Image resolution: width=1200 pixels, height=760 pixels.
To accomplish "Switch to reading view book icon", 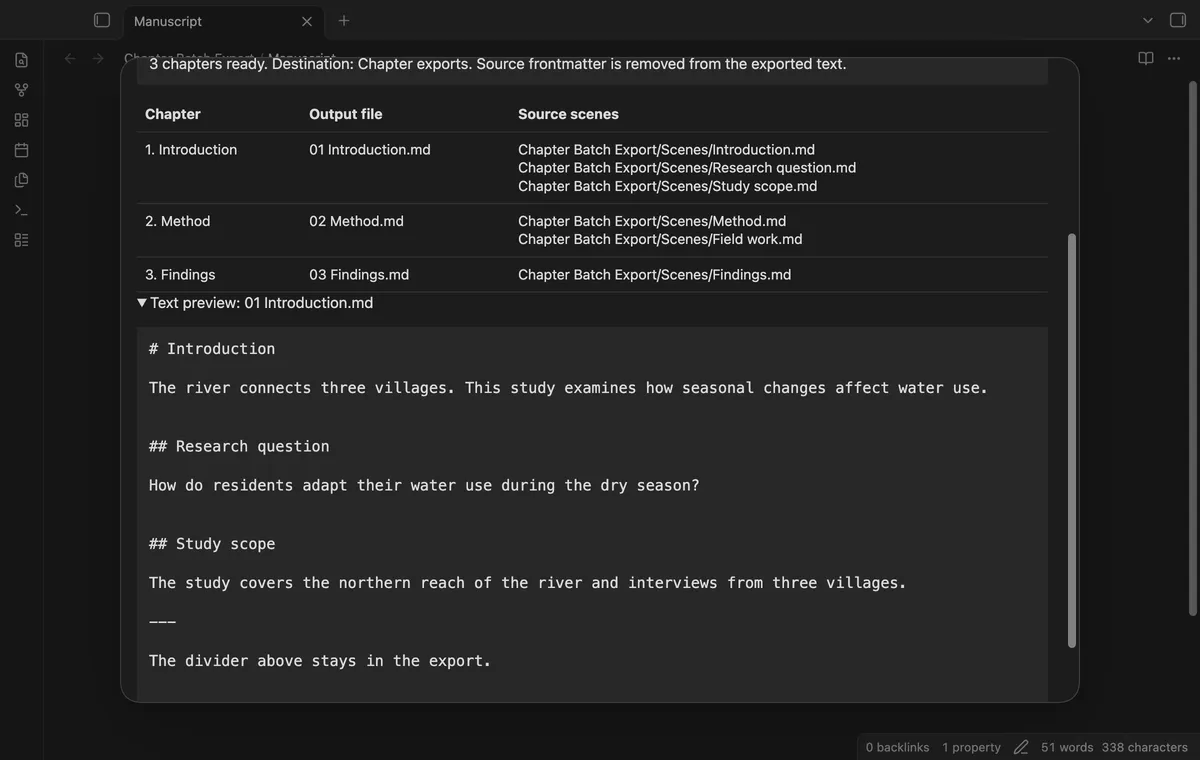I will pyautogui.click(x=1146, y=58).
